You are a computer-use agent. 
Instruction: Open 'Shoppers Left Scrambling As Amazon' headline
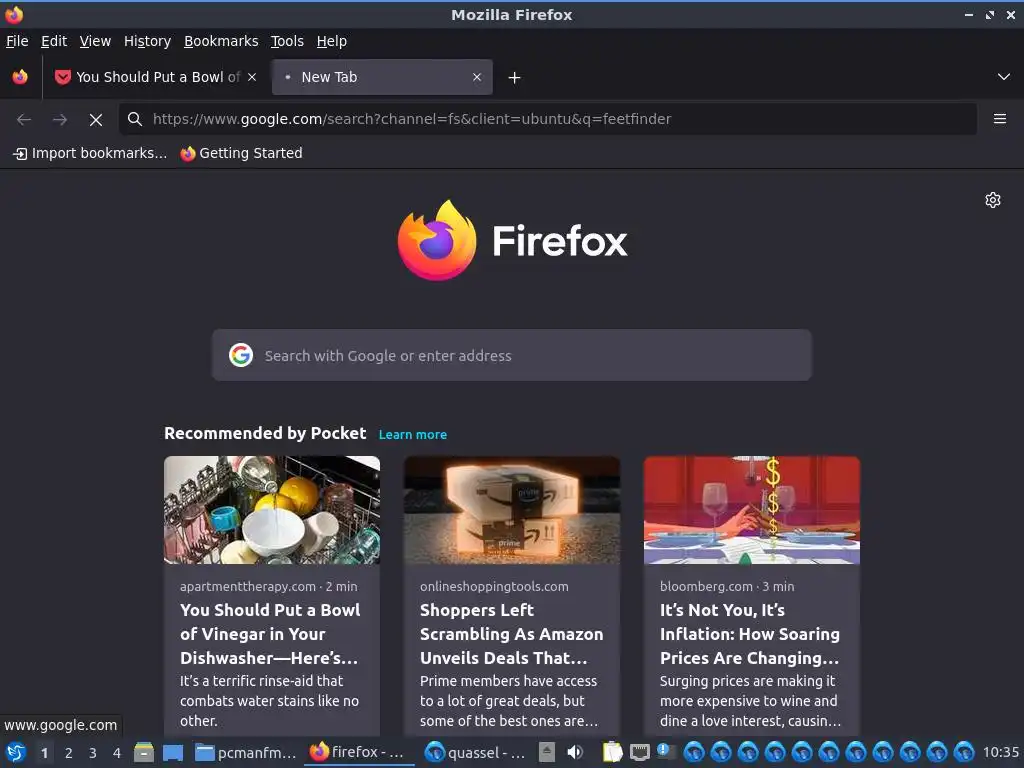tap(511, 633)
